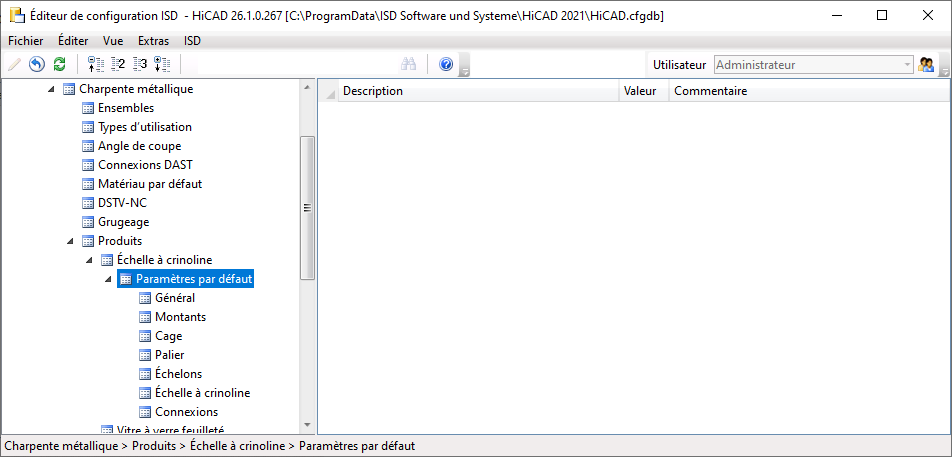Image resolution: width=952 pixels, height=457 pixels.
Task: Click the user management people icon
Action: pyautogui.click(x=926, y=64)
